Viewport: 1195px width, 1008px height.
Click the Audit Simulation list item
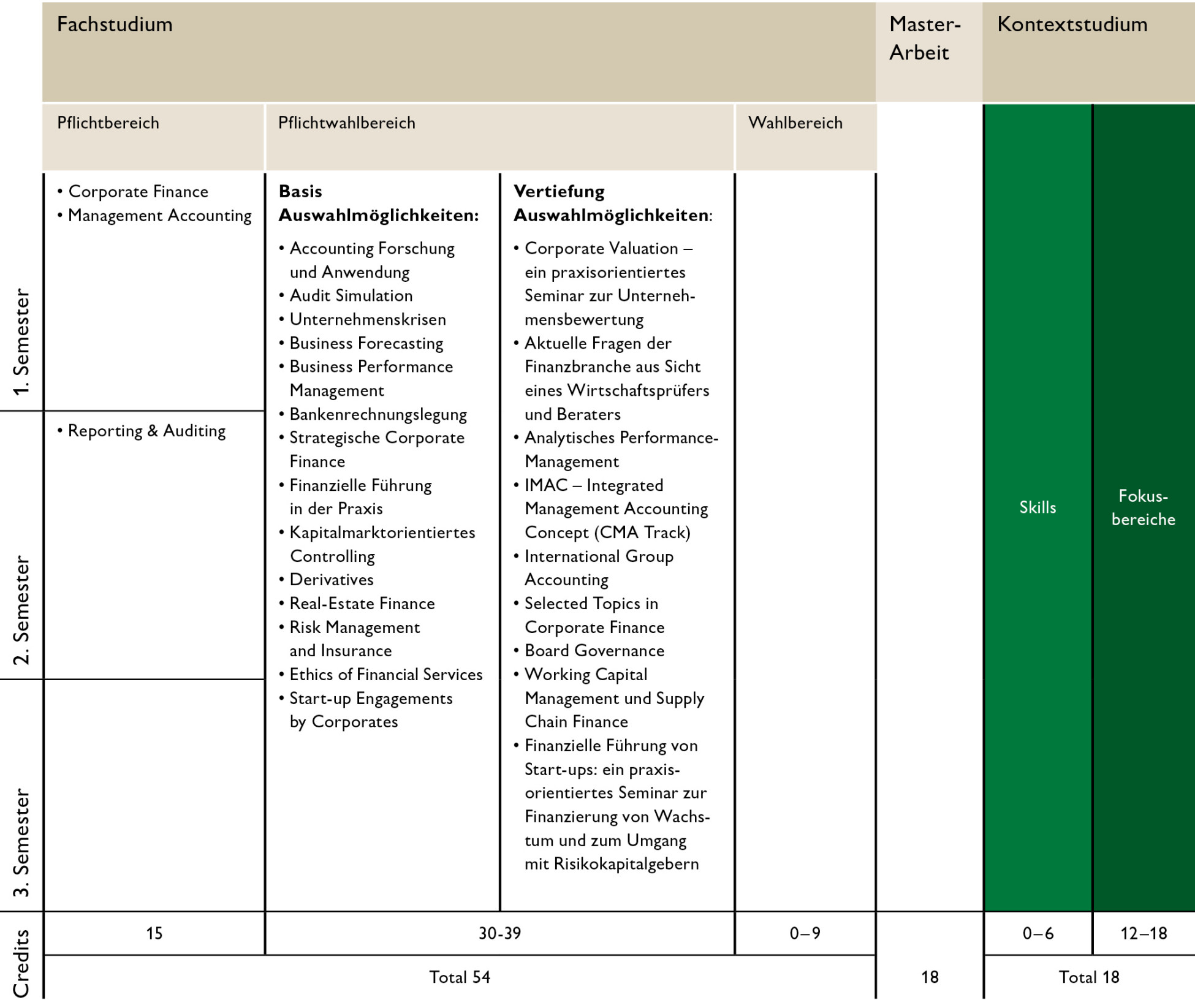[x=351, y=295]
